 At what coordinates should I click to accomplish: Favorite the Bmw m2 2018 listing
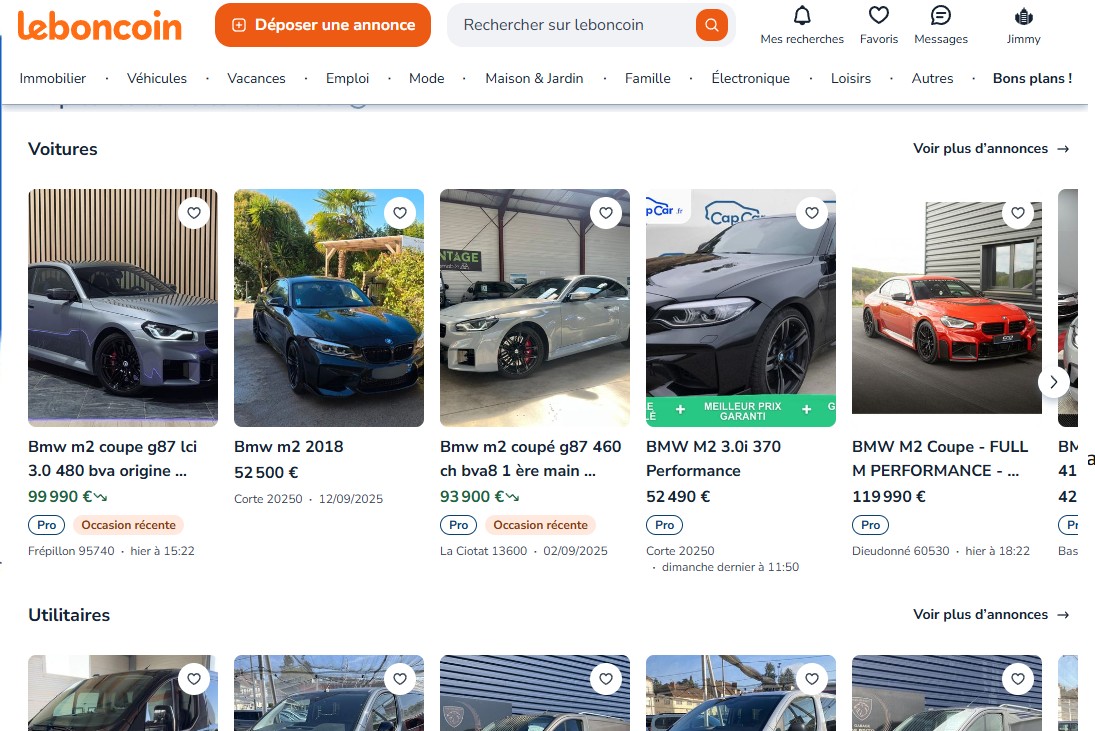(399, 213)
